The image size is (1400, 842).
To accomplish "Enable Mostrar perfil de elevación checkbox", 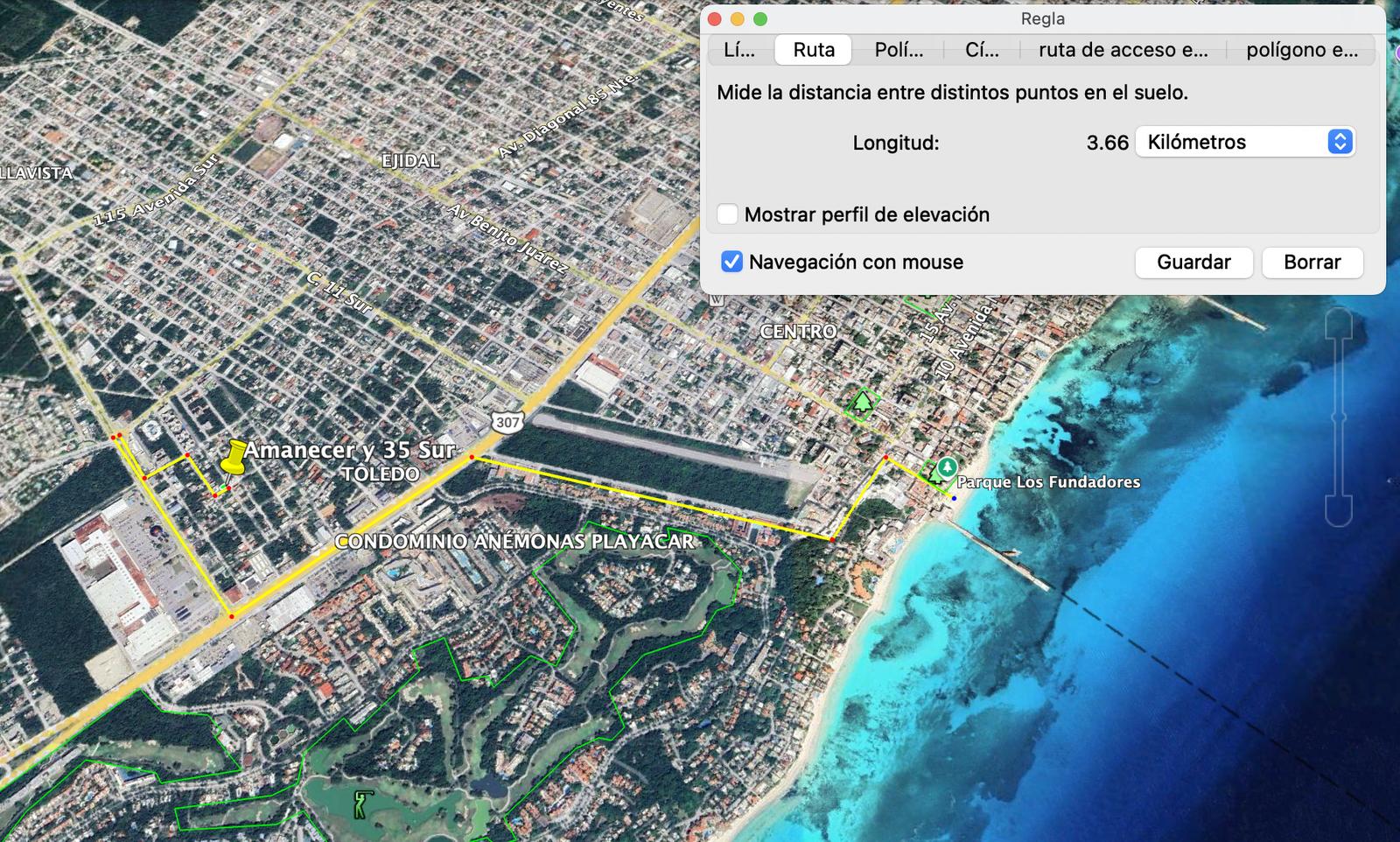I will [728, 214].
